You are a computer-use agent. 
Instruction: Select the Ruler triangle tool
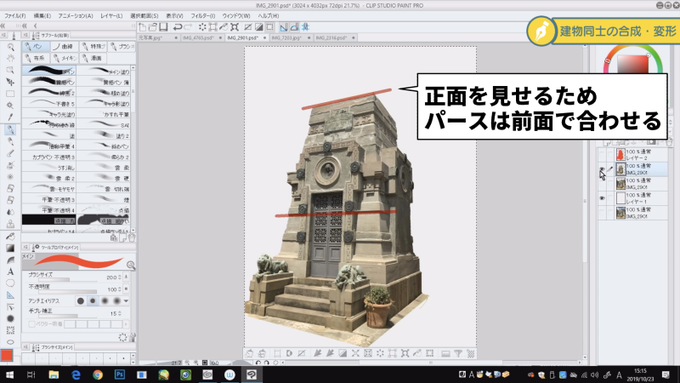click(10, 295)
